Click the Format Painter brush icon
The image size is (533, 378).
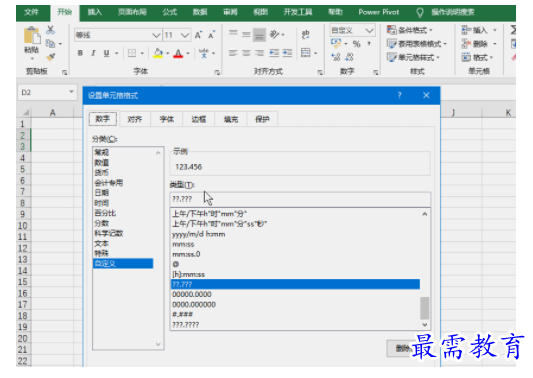pyautogui.click(x=50, y=57)
